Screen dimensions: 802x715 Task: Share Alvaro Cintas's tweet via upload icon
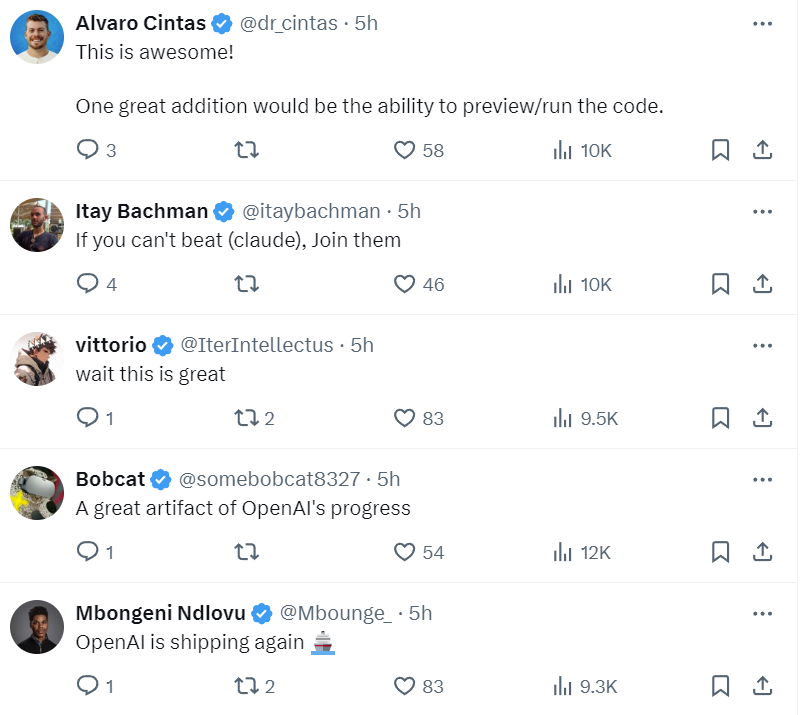point(762,150)
